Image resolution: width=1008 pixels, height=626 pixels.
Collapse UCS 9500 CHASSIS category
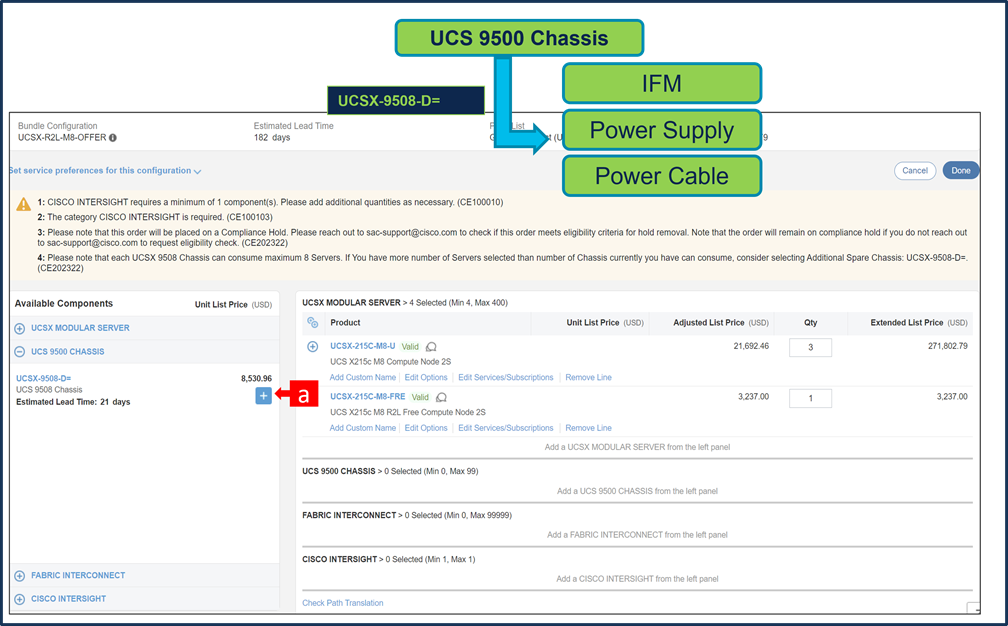pyautogui.click(x=20, y=352)
